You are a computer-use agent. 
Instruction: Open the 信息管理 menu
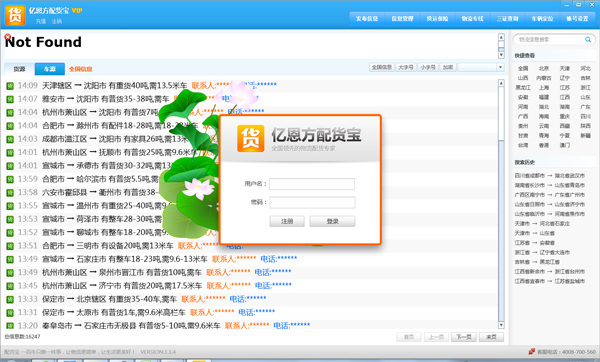[x=402, y=18]
